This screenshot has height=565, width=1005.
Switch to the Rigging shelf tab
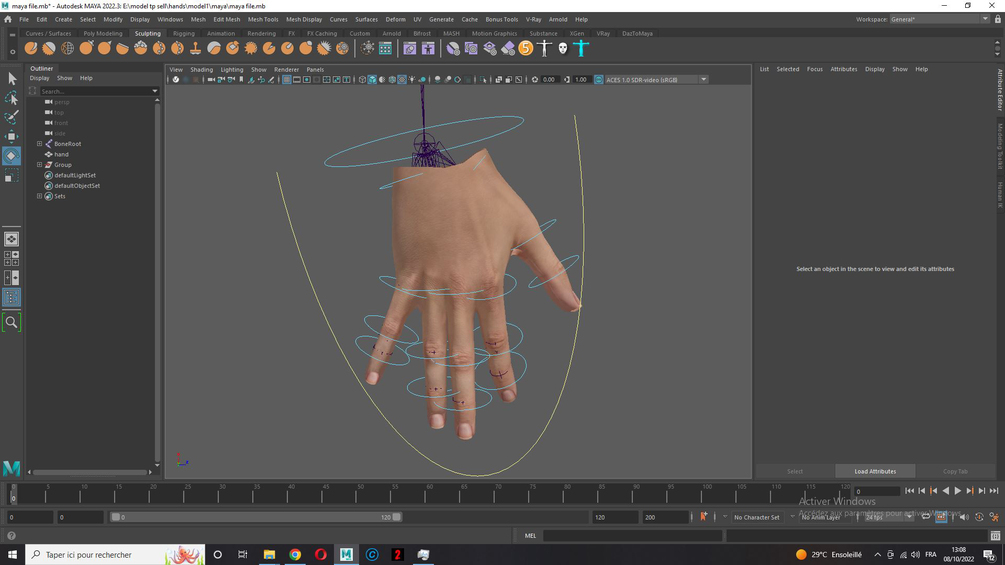click(x=183, y=33)
